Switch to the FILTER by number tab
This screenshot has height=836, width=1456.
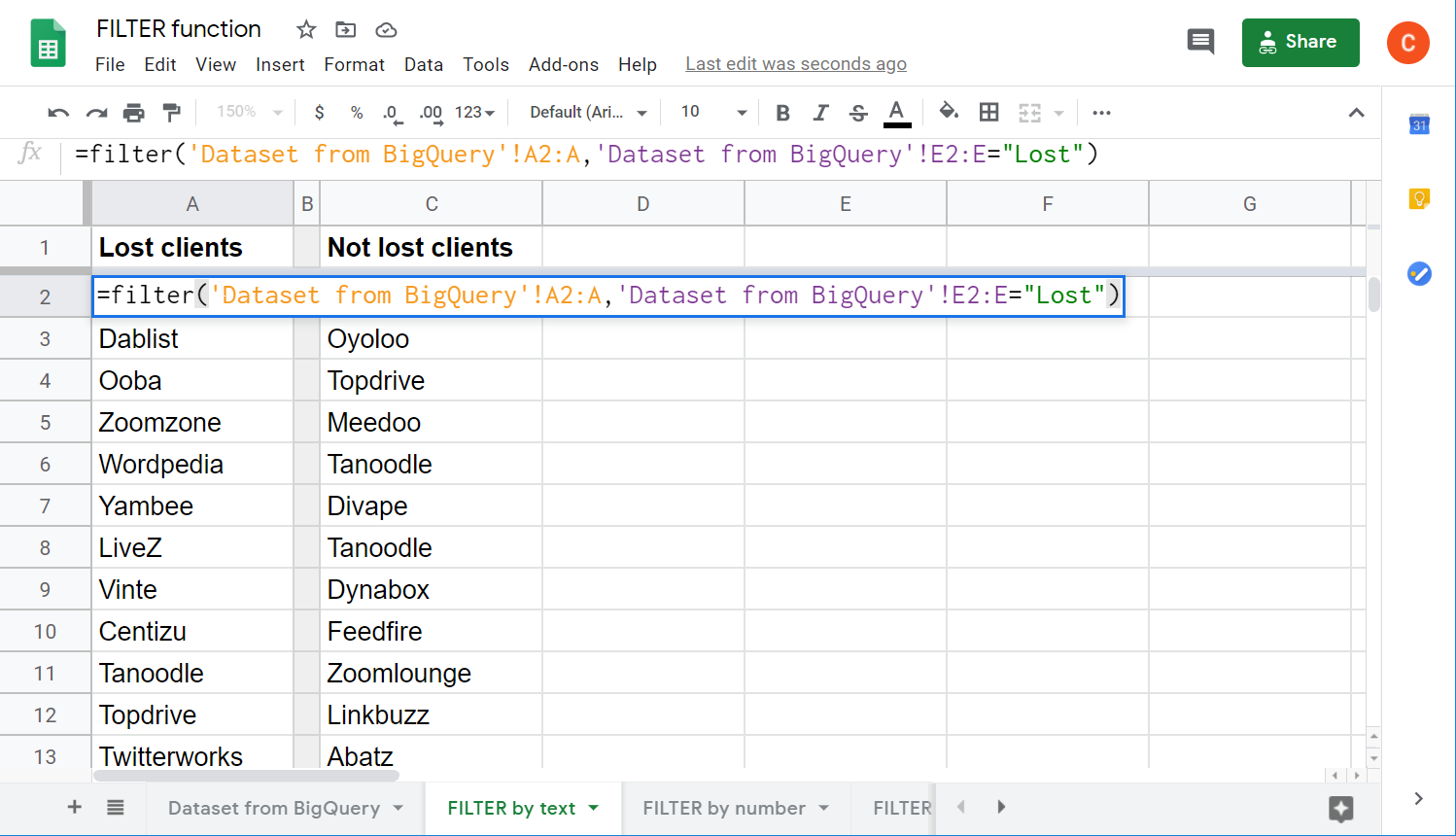tap(723, 808)
